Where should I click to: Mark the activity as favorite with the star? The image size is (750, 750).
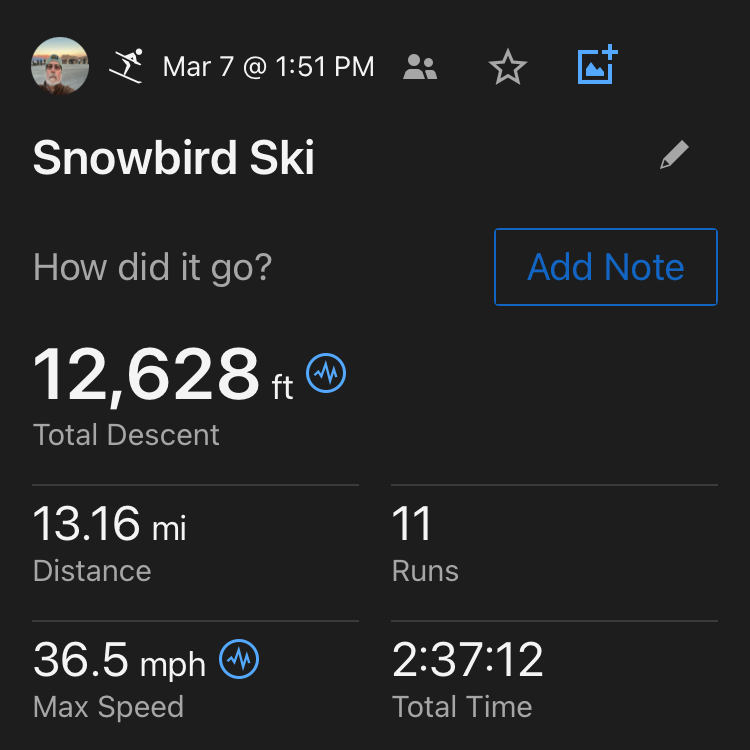[x=507, y=67]
